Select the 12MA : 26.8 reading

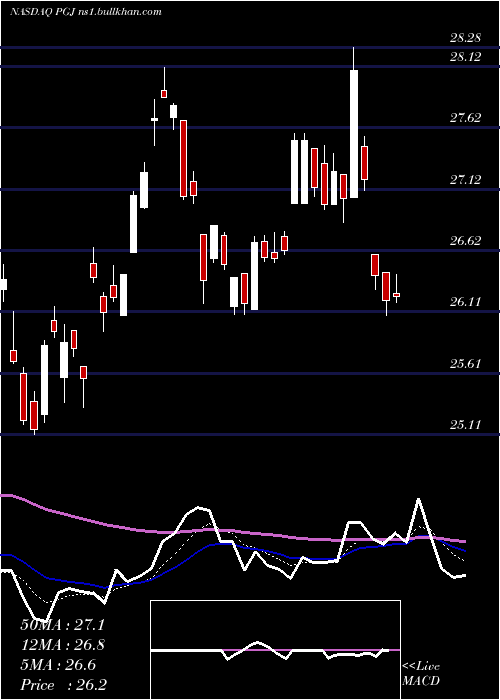pyautogui.click(x=62, y=645)
